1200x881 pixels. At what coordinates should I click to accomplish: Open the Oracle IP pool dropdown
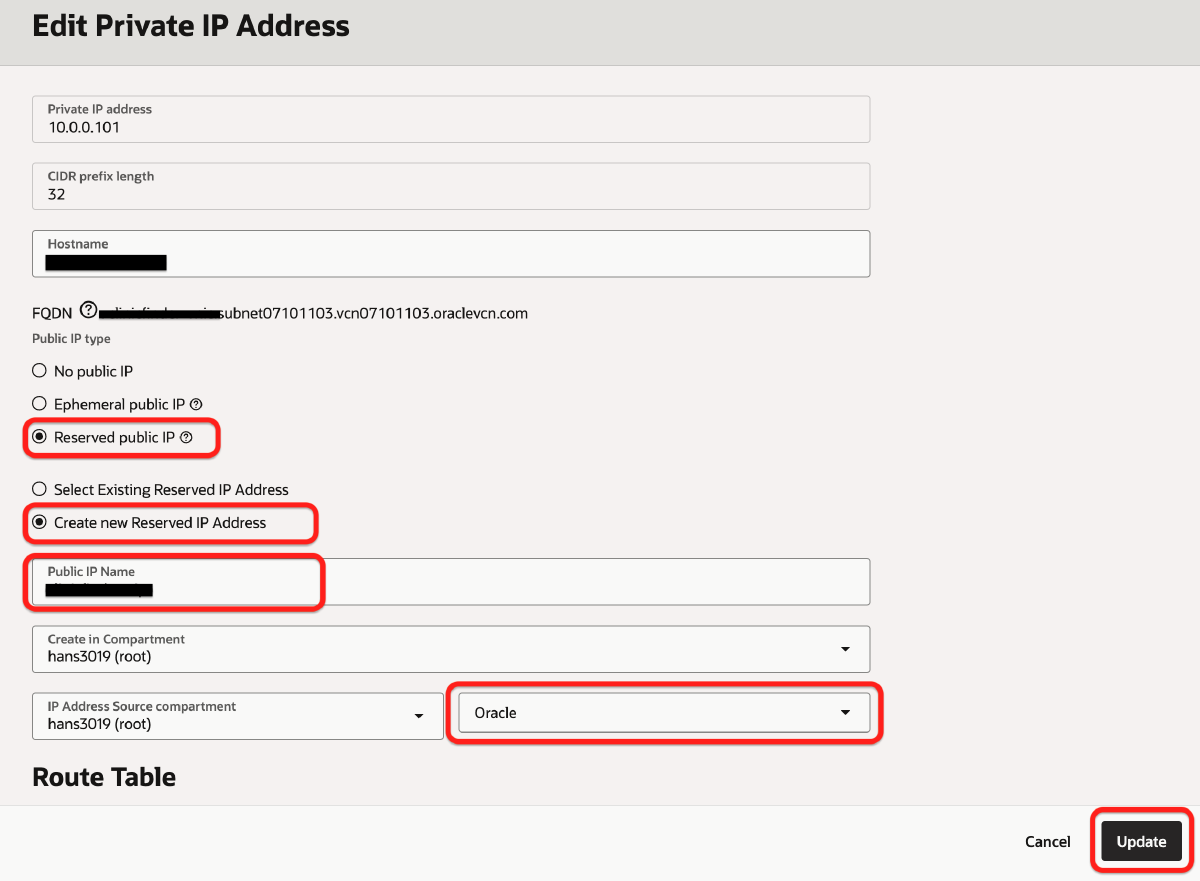click(664, 713)
